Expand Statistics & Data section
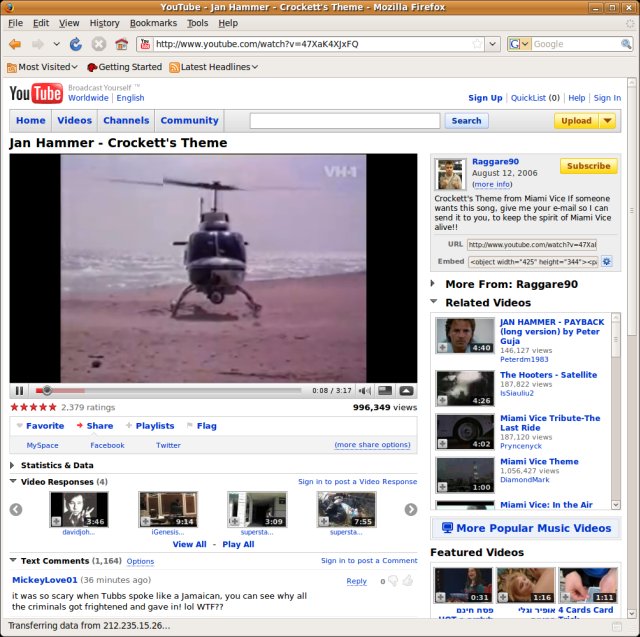The image size is (640, 637). click(x=13, y=465)
